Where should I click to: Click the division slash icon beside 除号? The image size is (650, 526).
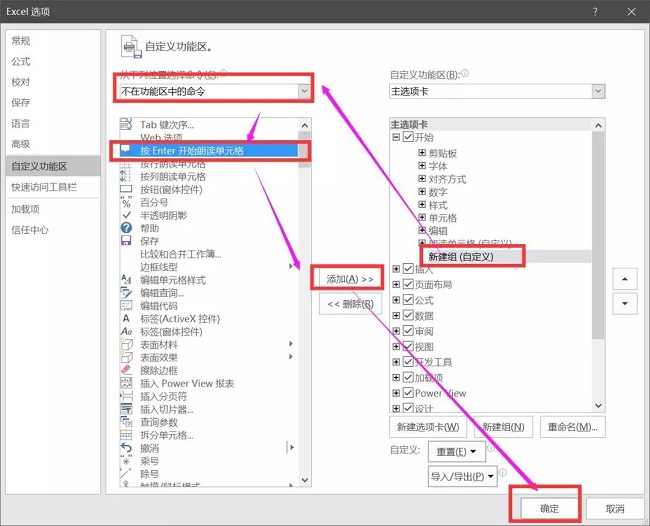(x=126, y=473)
